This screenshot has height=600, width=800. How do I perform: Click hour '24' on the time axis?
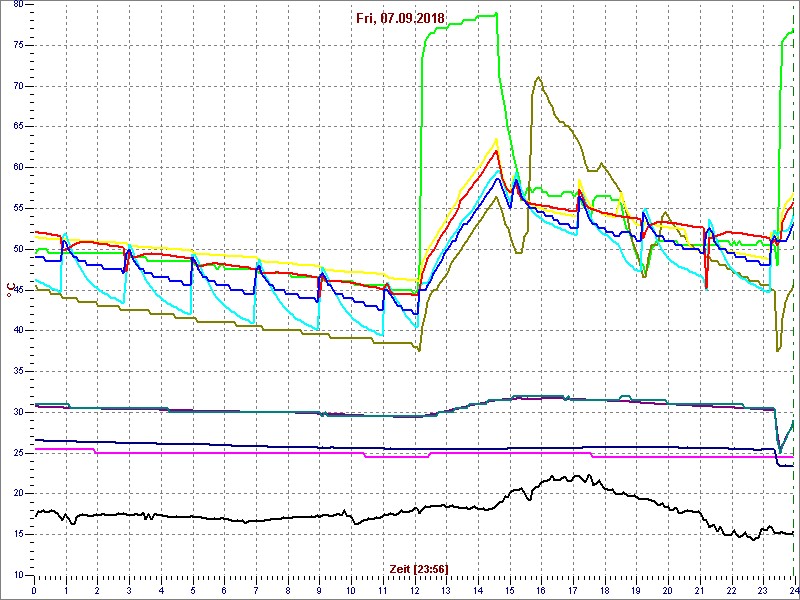click(793, 588)
